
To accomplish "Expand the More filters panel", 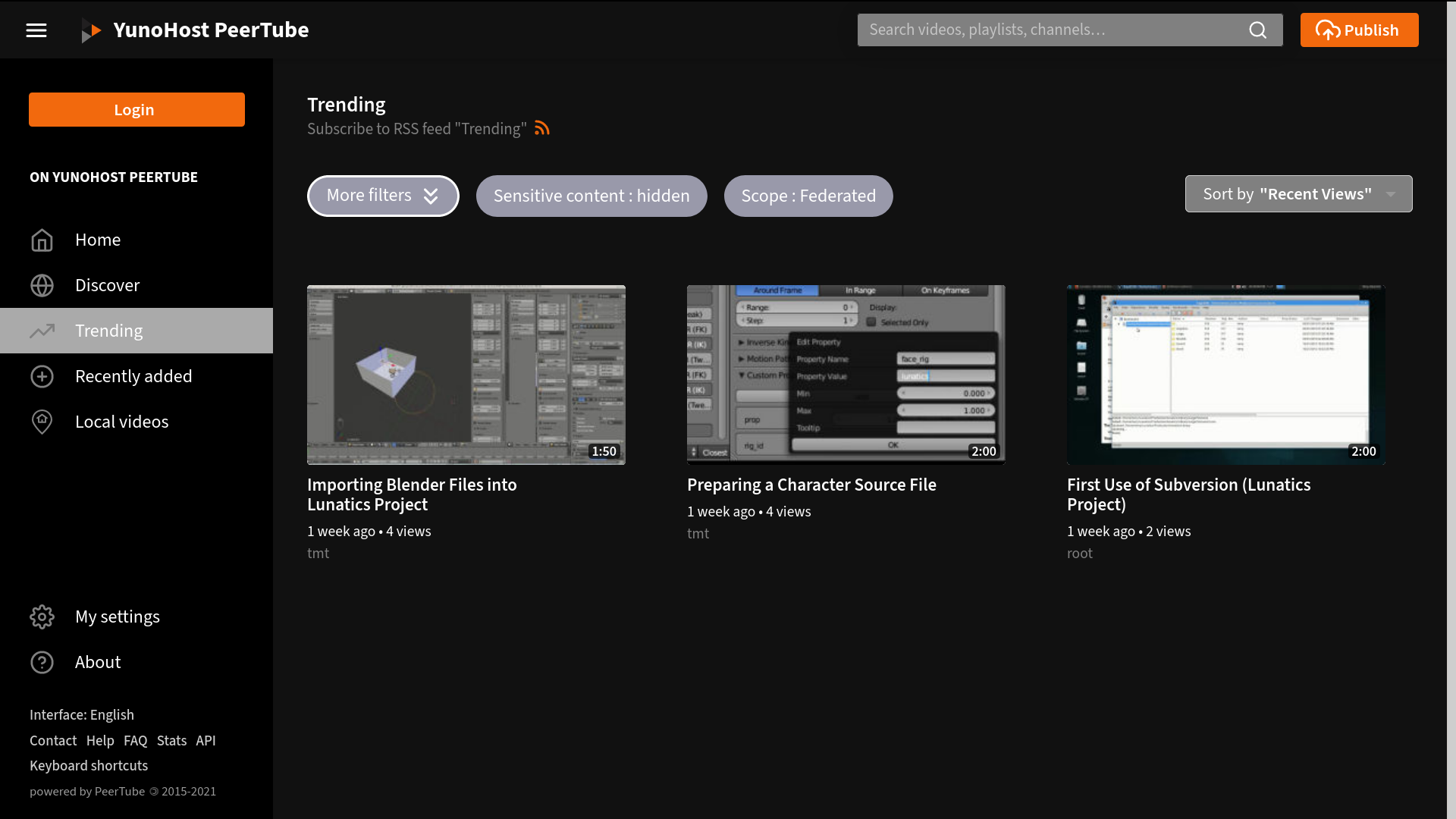I will click(x=383, y=196).
